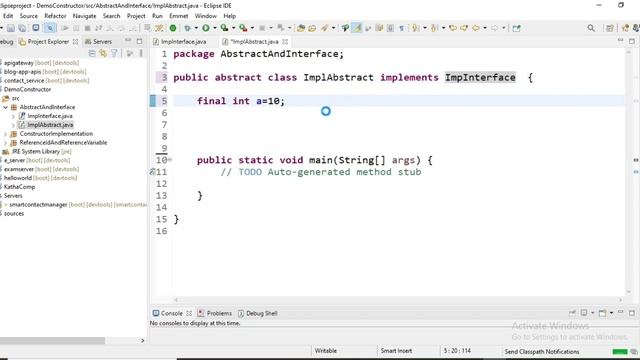The height and width of the screenshot is (360, 640).
Task: Toggle Show Whitespace Characters pilcrow
Action: click(402, 28)
